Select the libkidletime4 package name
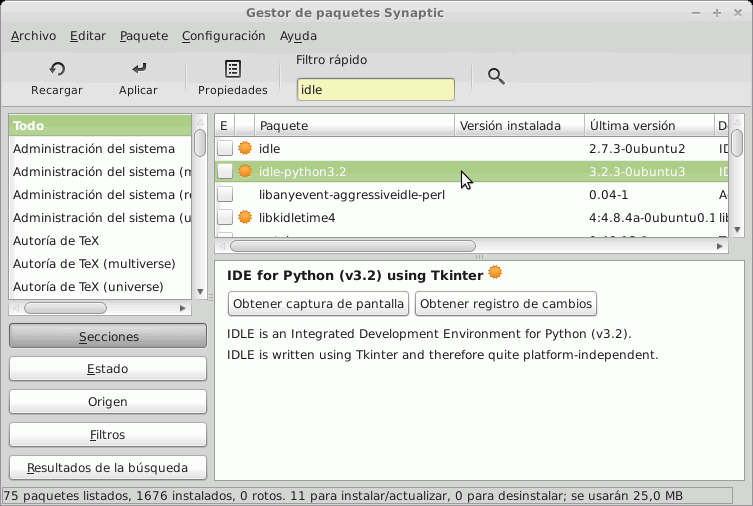 click(297, 217)
